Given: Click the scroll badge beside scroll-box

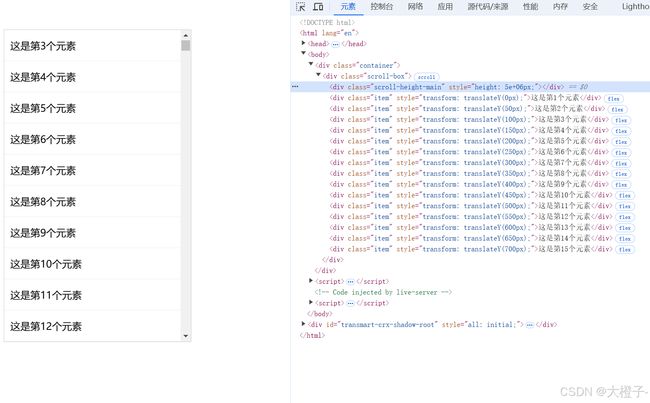Looking at the screenshot, I should pos(427,77).
